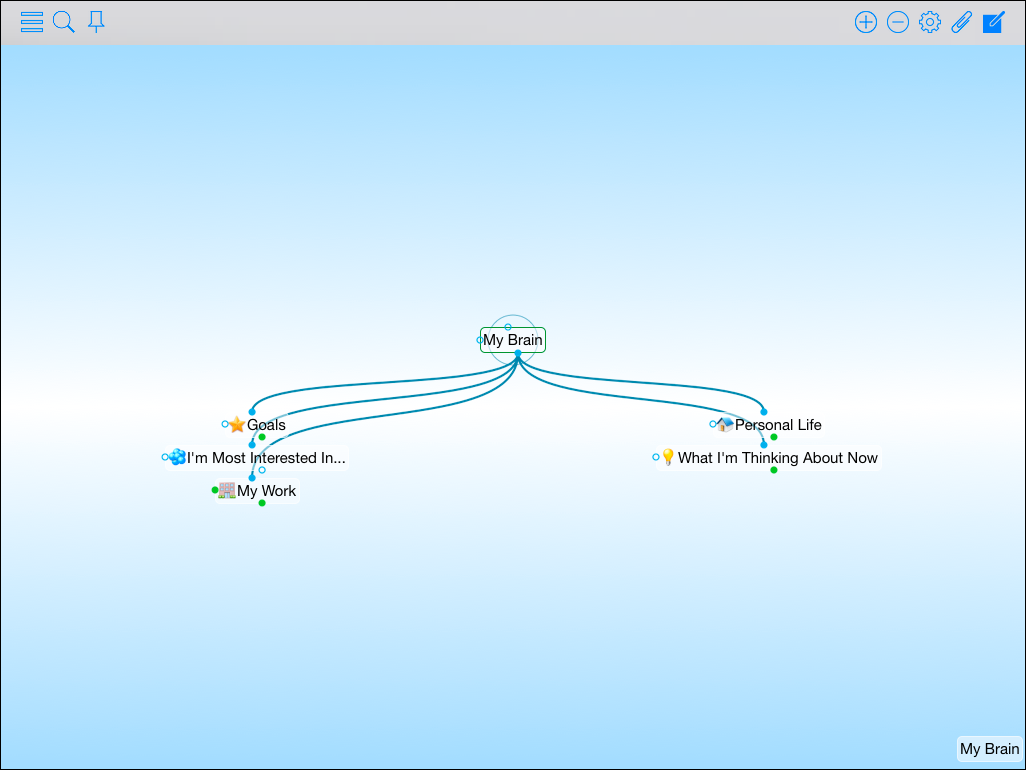Screen dimensions: 1026x770
Task: Open the hamburger menu icon
Action: click(31, 22)
